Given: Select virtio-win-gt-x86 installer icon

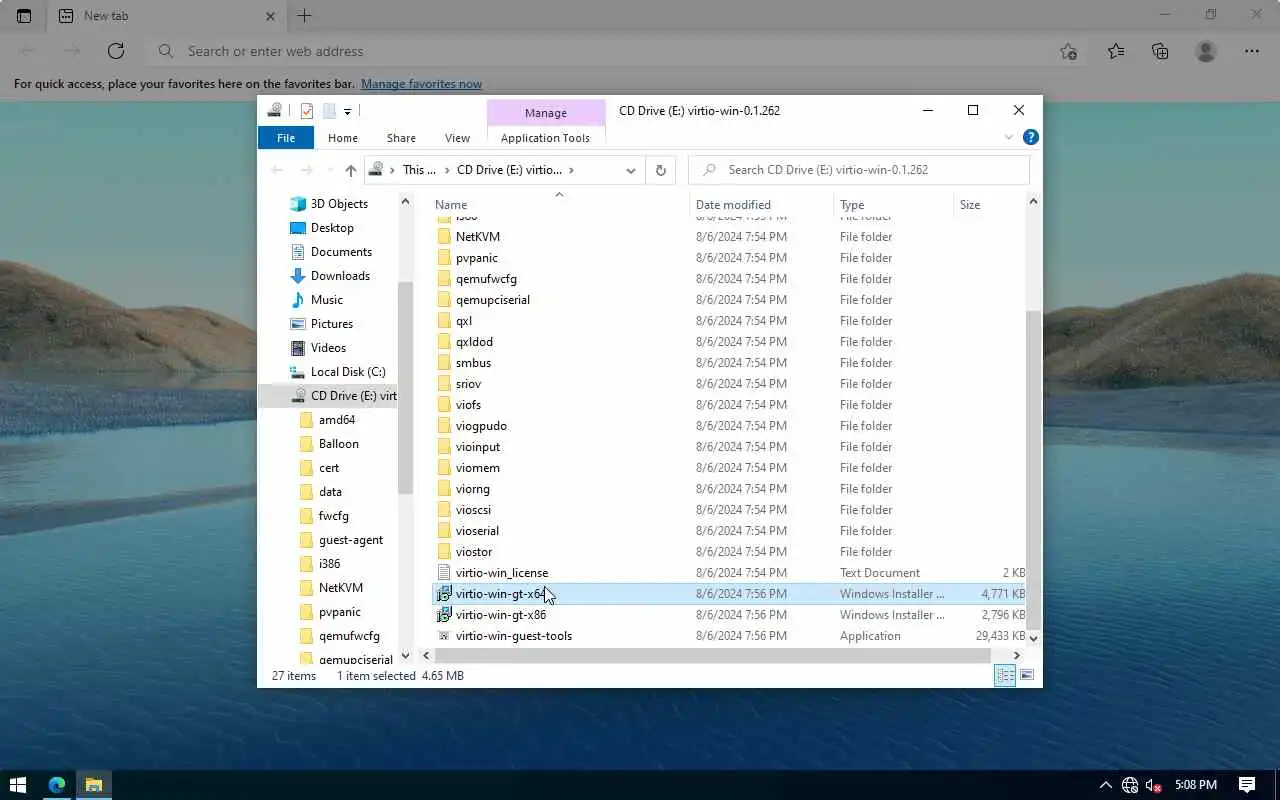Looking at the screenshot, I should pyautogui.click(x=445, y=615).
